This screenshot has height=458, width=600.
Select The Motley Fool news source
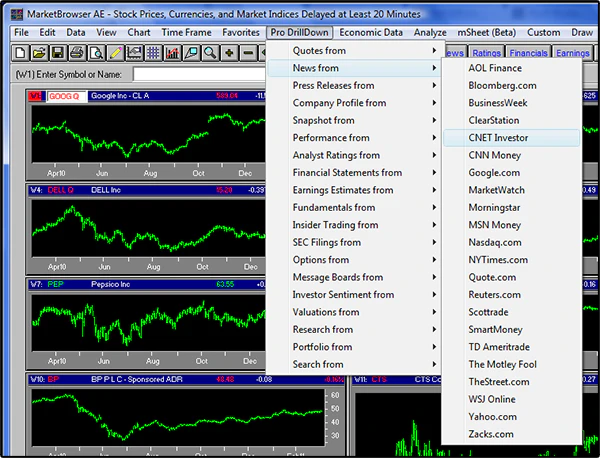pyautogui.click(x=511, y=364)
